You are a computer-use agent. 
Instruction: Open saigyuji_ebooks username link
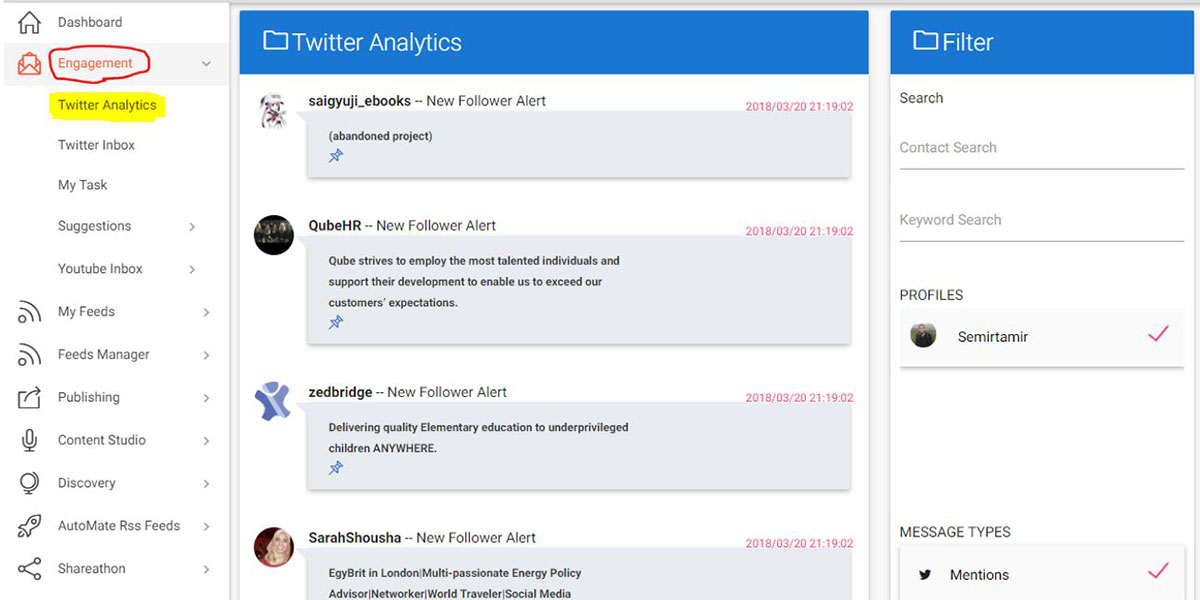359,101
